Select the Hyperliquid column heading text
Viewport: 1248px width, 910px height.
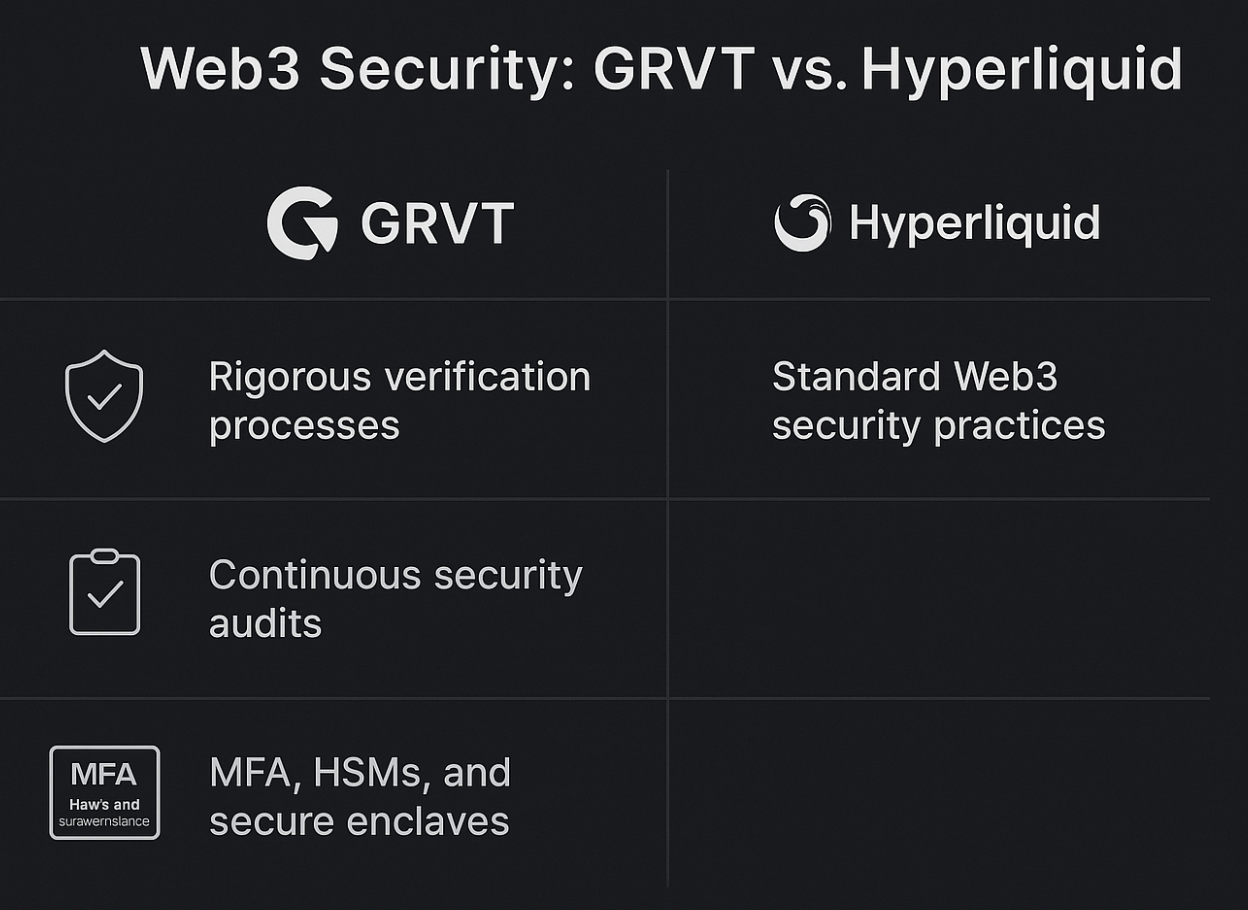coord(974,223)
